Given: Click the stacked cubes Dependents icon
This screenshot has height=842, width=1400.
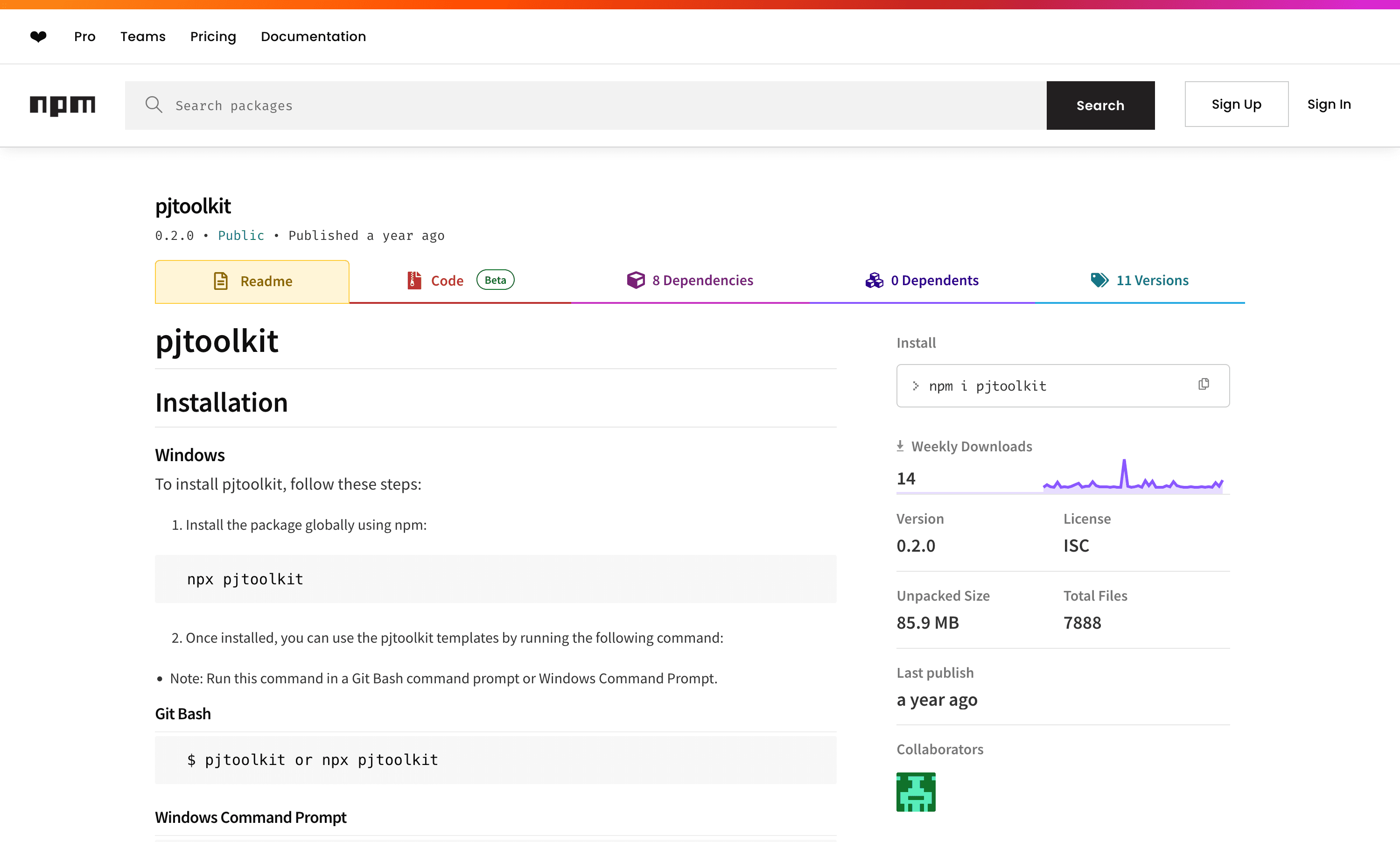Looking at the screenshot, I should [874, 281].
